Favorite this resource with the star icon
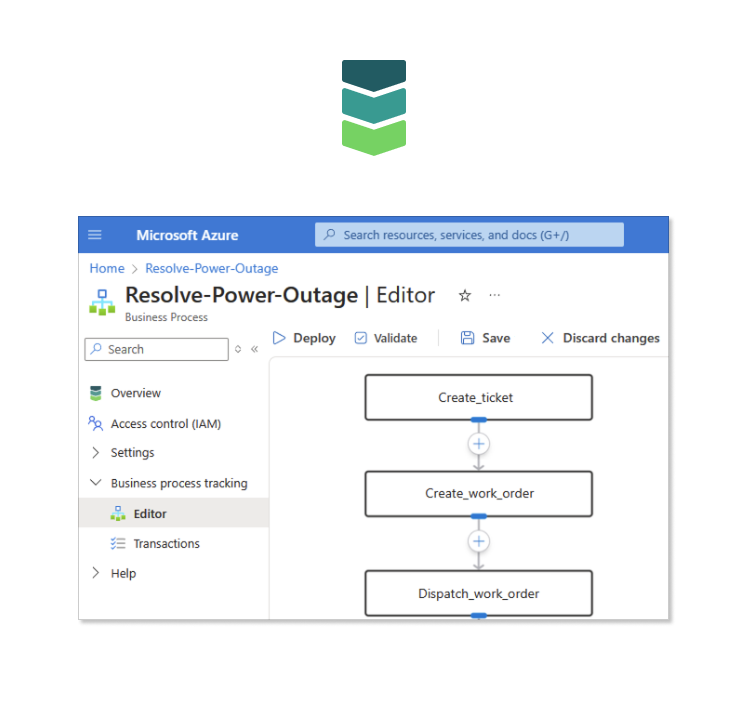This screenshot has height=701, width=748. coord(465,295)
